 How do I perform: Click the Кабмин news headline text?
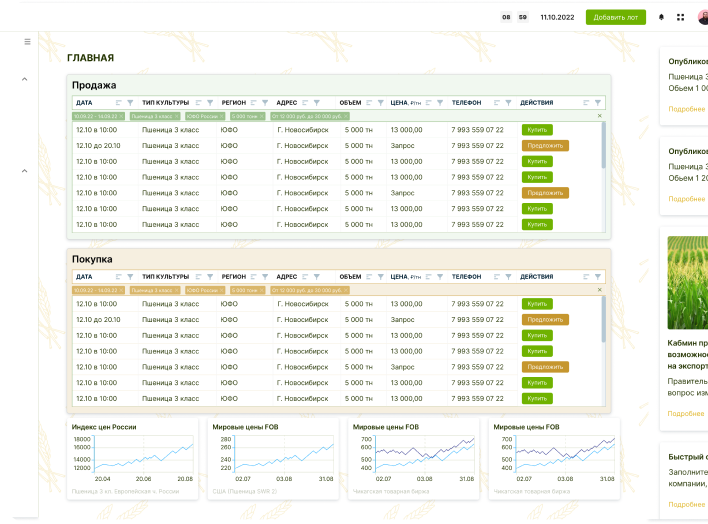[688, 355]
